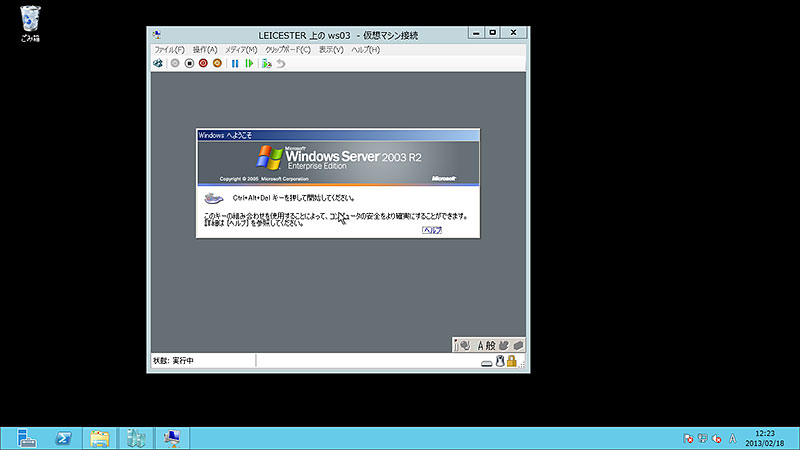Open the Recycle Bin (ごみ箱) desktop icon
The width and height of the screenshot is (800, 450).
(30, 23)
